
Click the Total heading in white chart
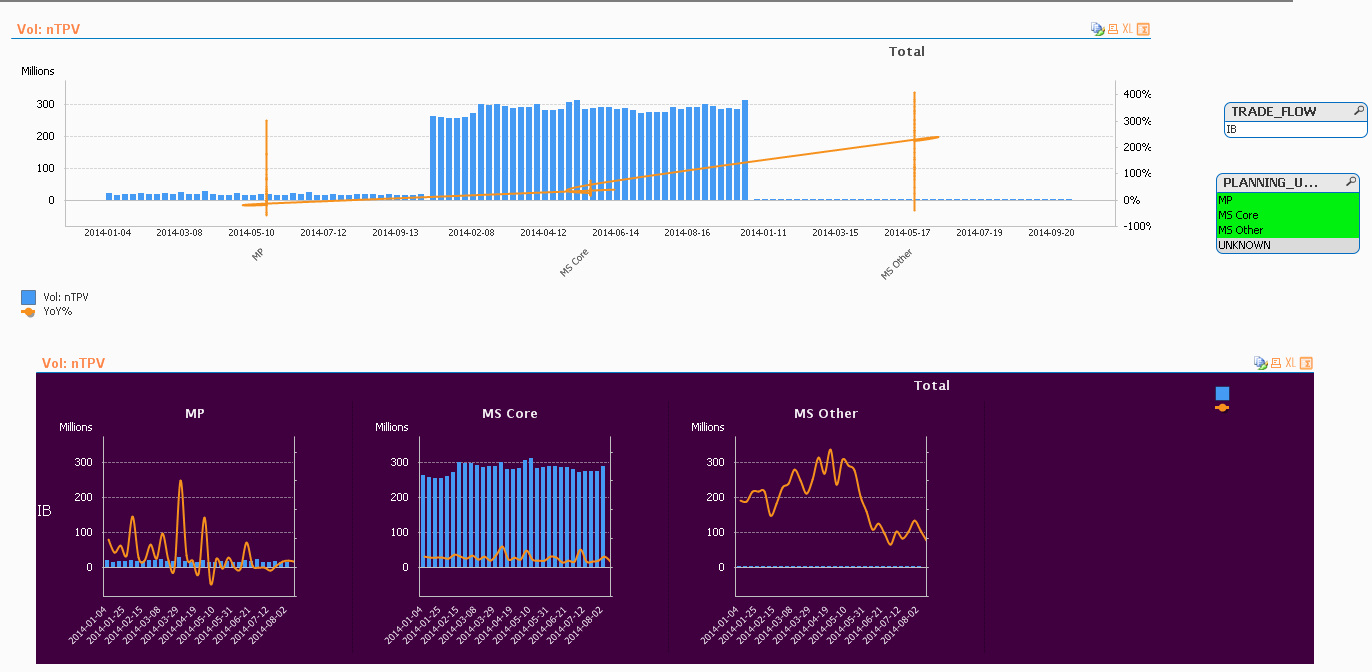[907, 51]
